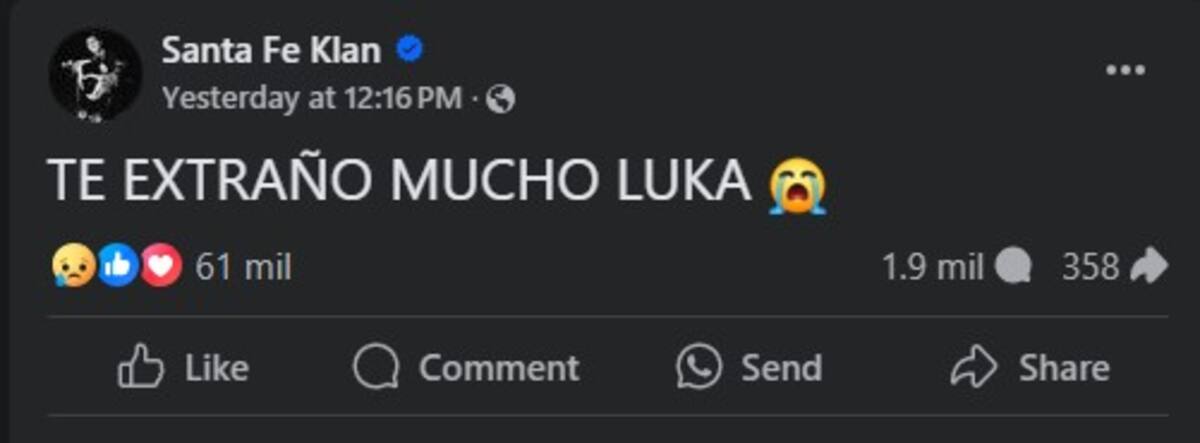Image resolution: width=1200 pixels, height=443 pixels.
Task: Like the post
Action: (183, 367)
